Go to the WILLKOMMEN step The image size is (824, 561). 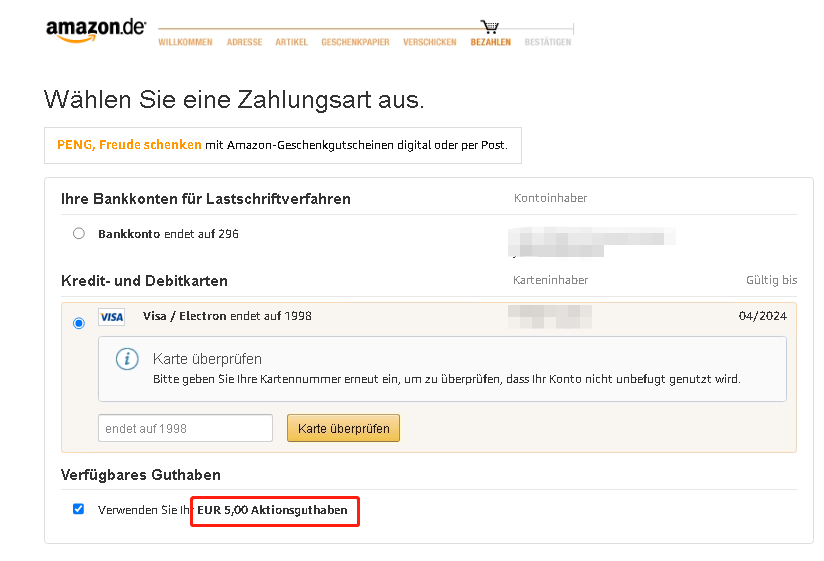tap(186, 42)
